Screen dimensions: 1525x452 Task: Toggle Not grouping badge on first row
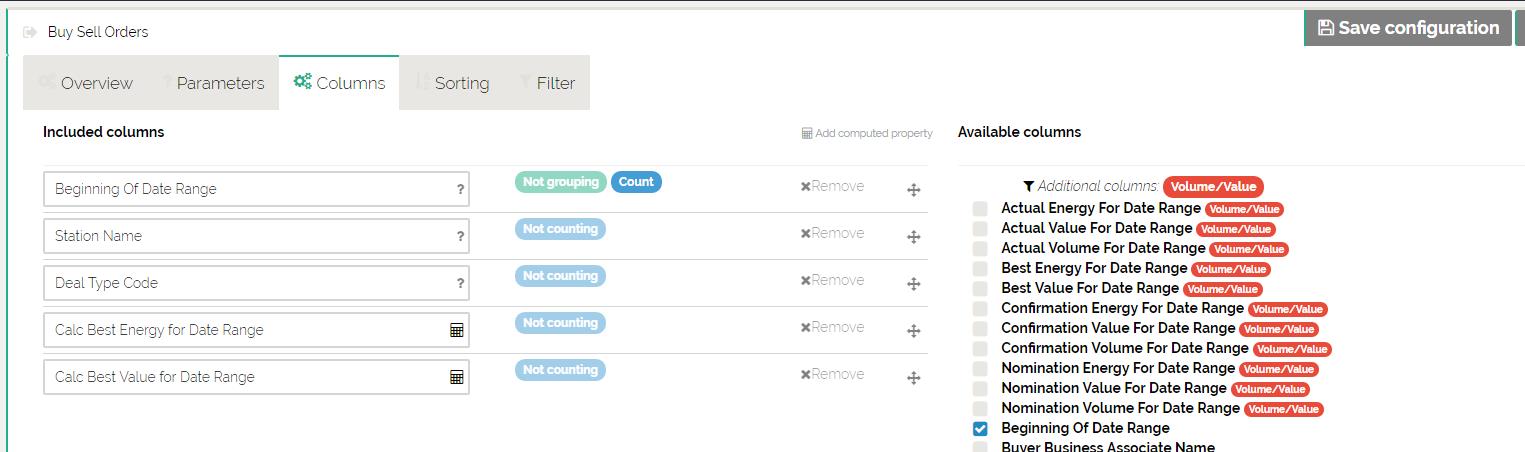[560, 182]
